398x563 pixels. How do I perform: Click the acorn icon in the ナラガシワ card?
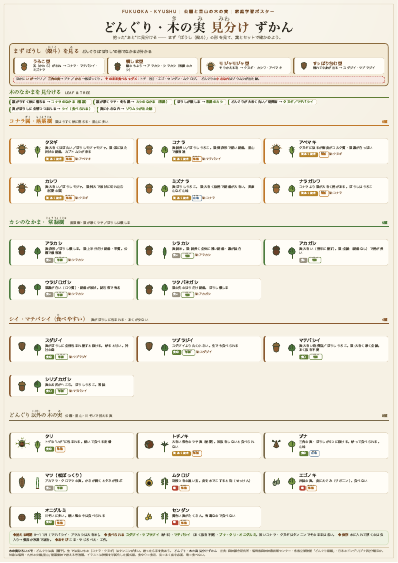click(x=276, y=189)
